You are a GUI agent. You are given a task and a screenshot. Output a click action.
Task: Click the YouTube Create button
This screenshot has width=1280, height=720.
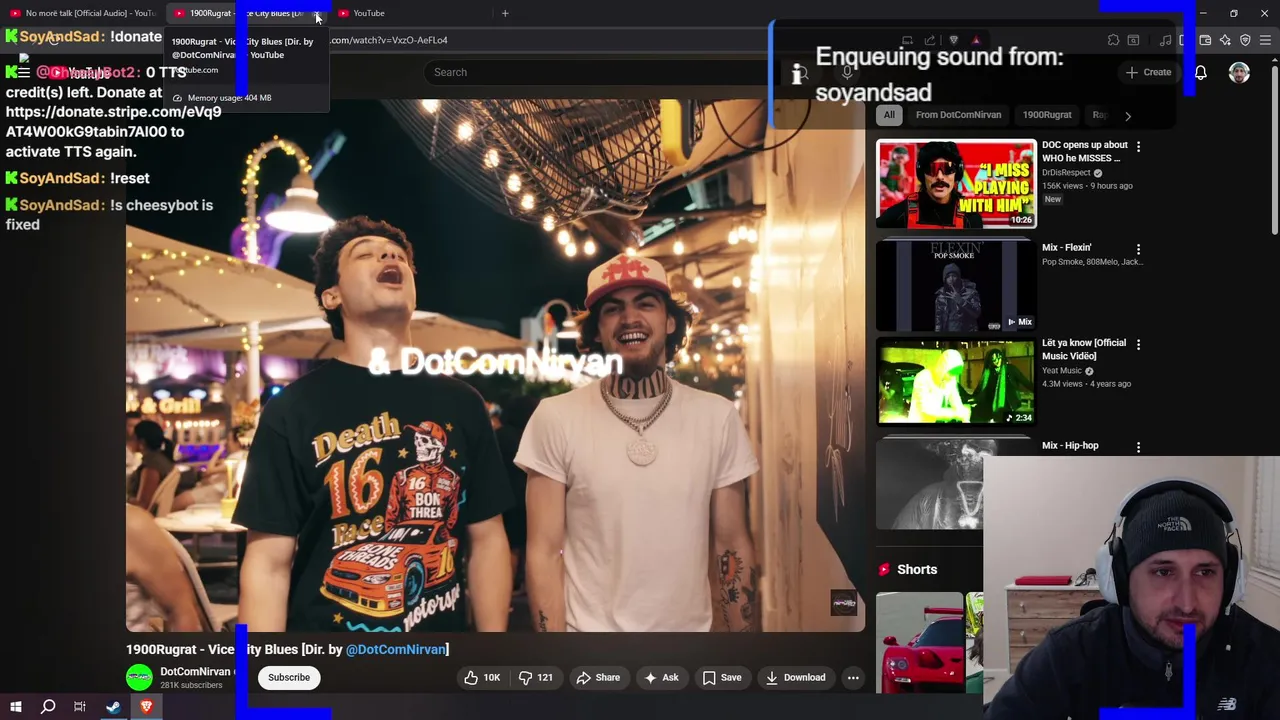pyautogui.click(x=1148, y=72)
